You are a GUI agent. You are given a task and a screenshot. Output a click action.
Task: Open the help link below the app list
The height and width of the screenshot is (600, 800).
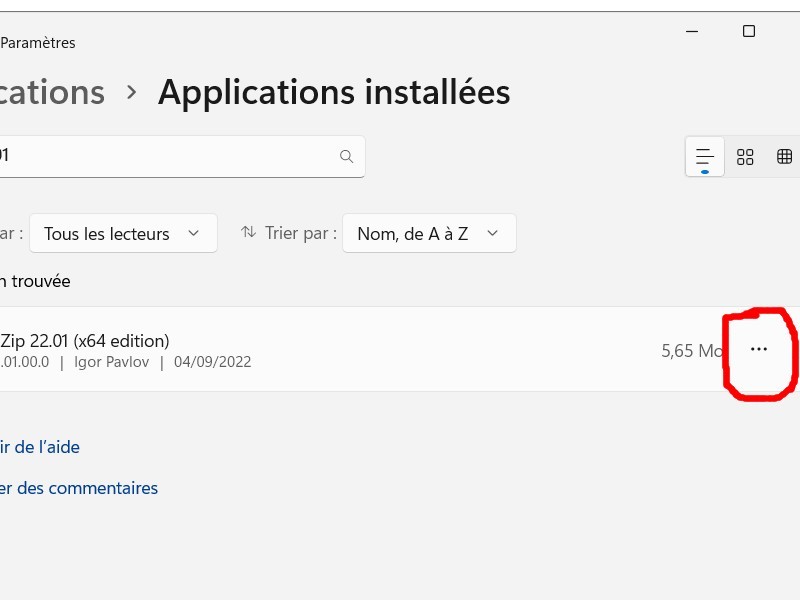[40, 447]
